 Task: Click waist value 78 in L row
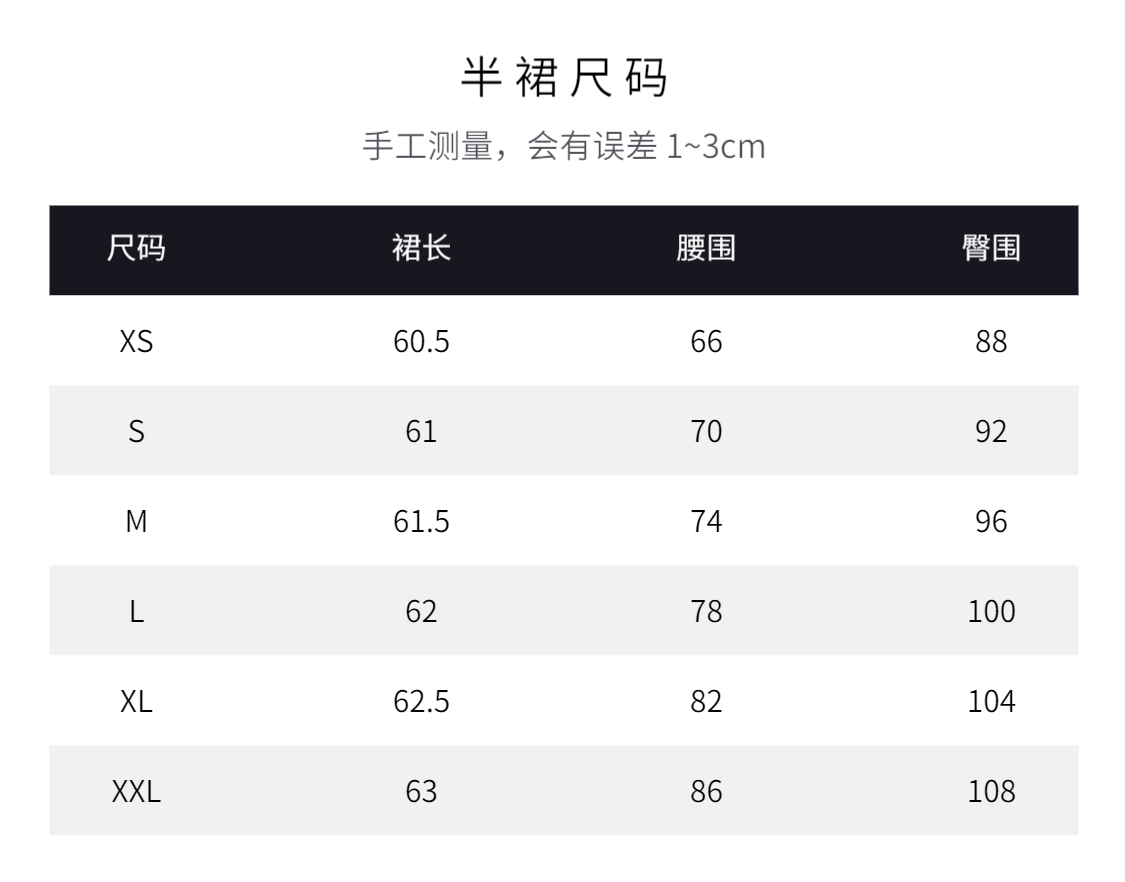706,612
